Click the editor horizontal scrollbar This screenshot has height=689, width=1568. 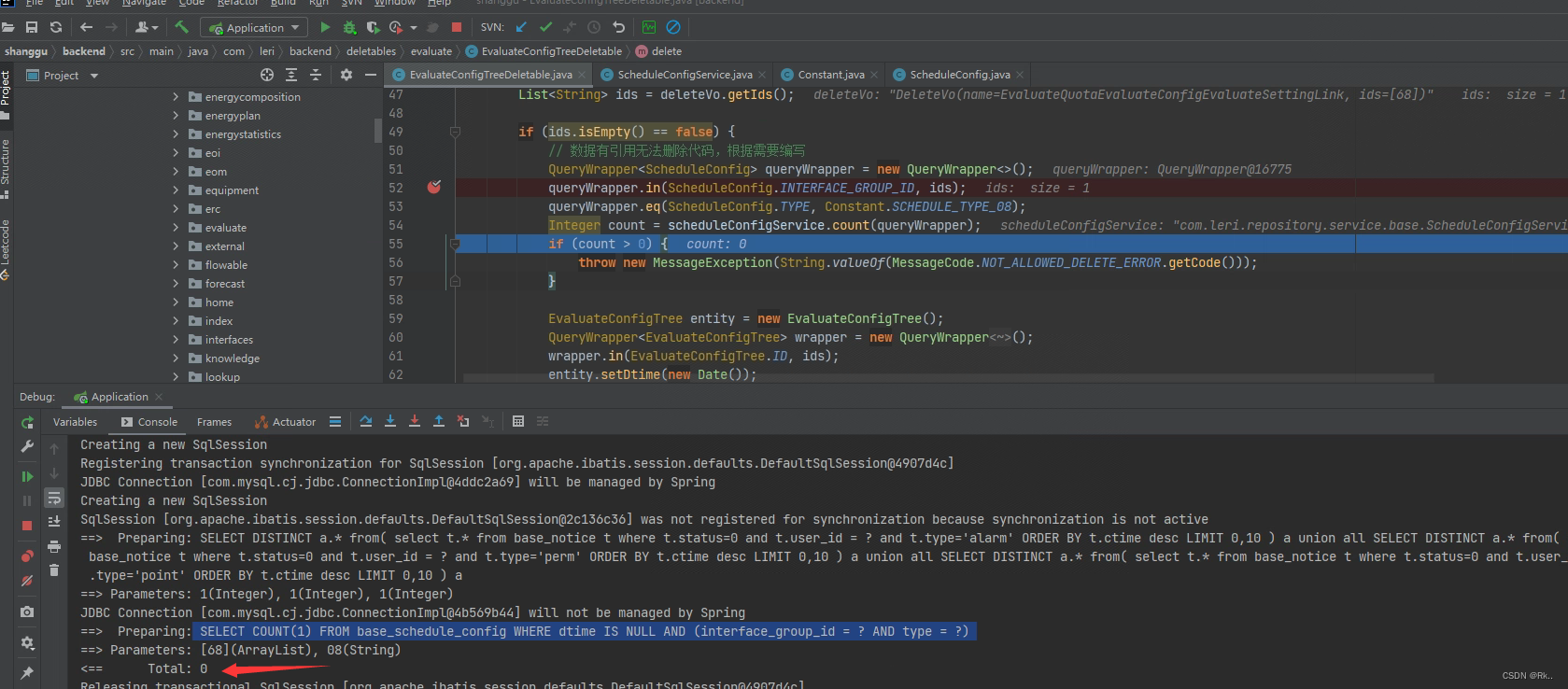948,378
